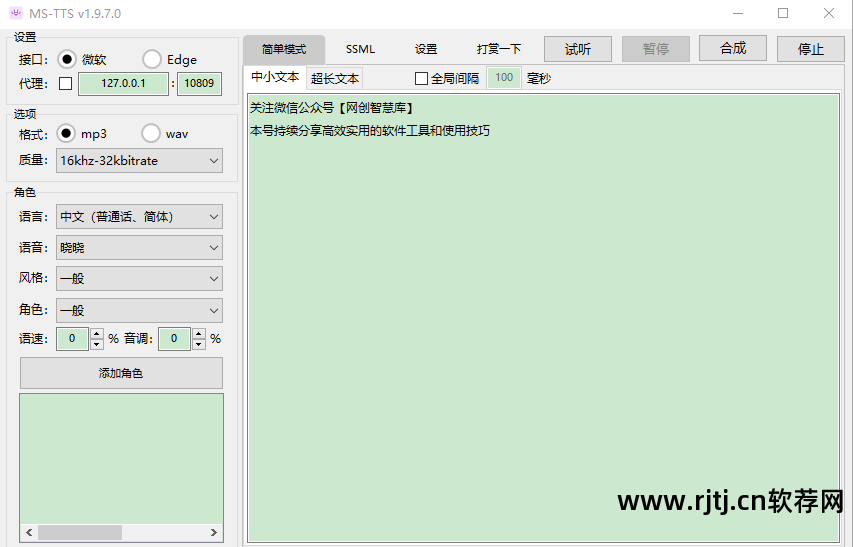Click the proxy IP field 127.0.0.1
The width and height of the screenshot is (853, 547).
click(123, 84)
